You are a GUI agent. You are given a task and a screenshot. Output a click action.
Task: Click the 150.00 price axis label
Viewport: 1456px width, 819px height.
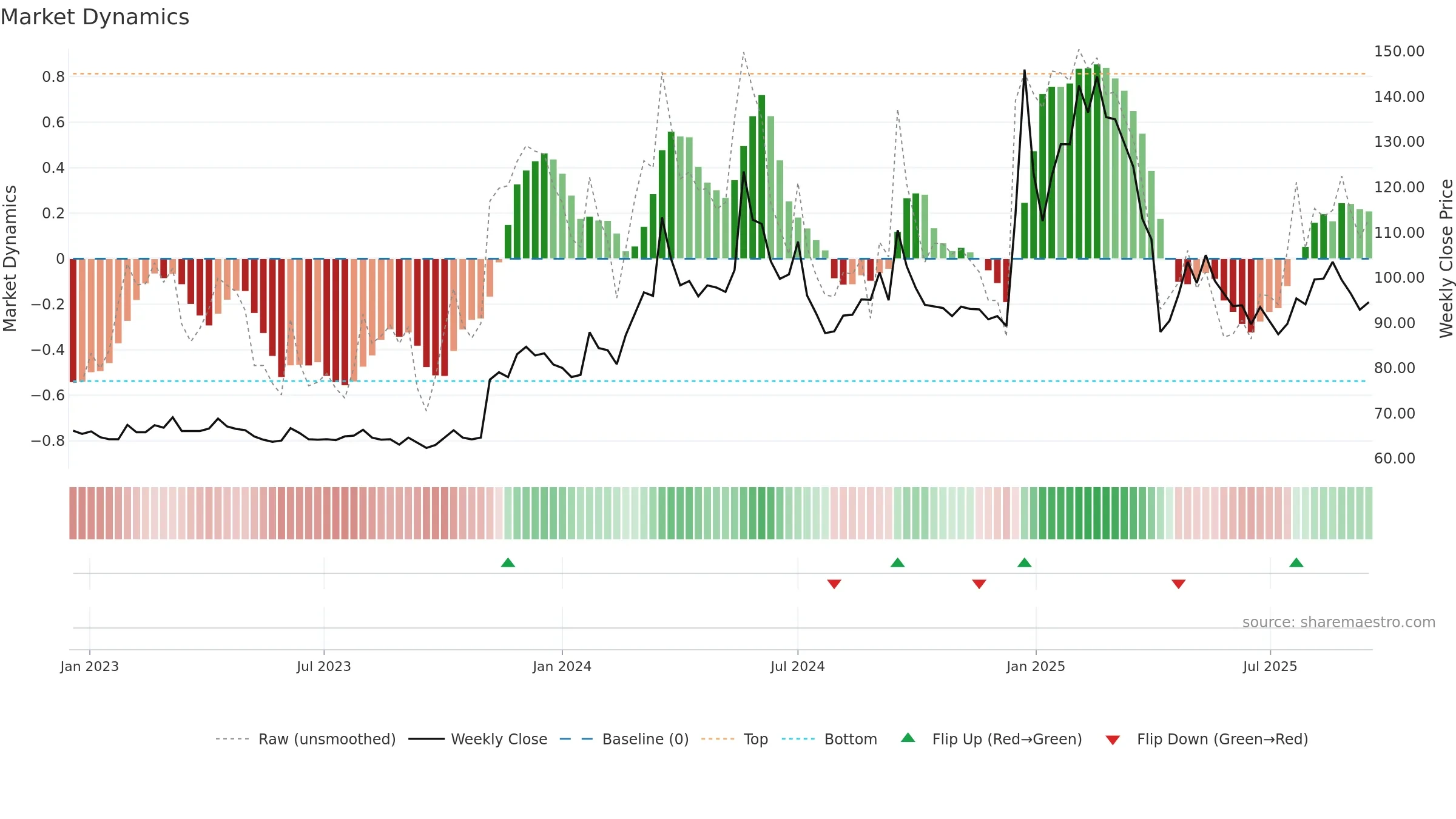[x=1400, y=51]
